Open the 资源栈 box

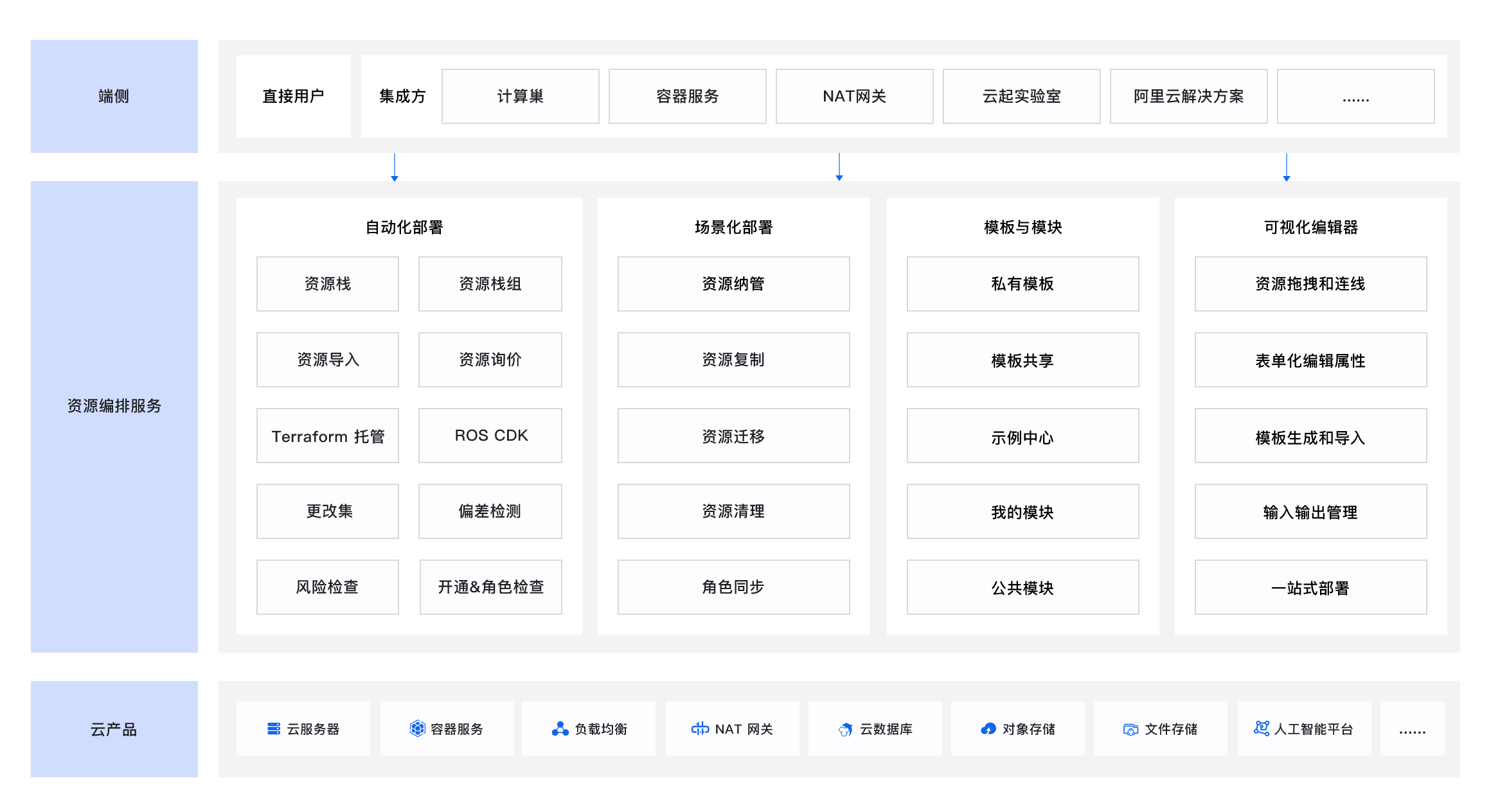pyautogui.click(x=328, y=283)
